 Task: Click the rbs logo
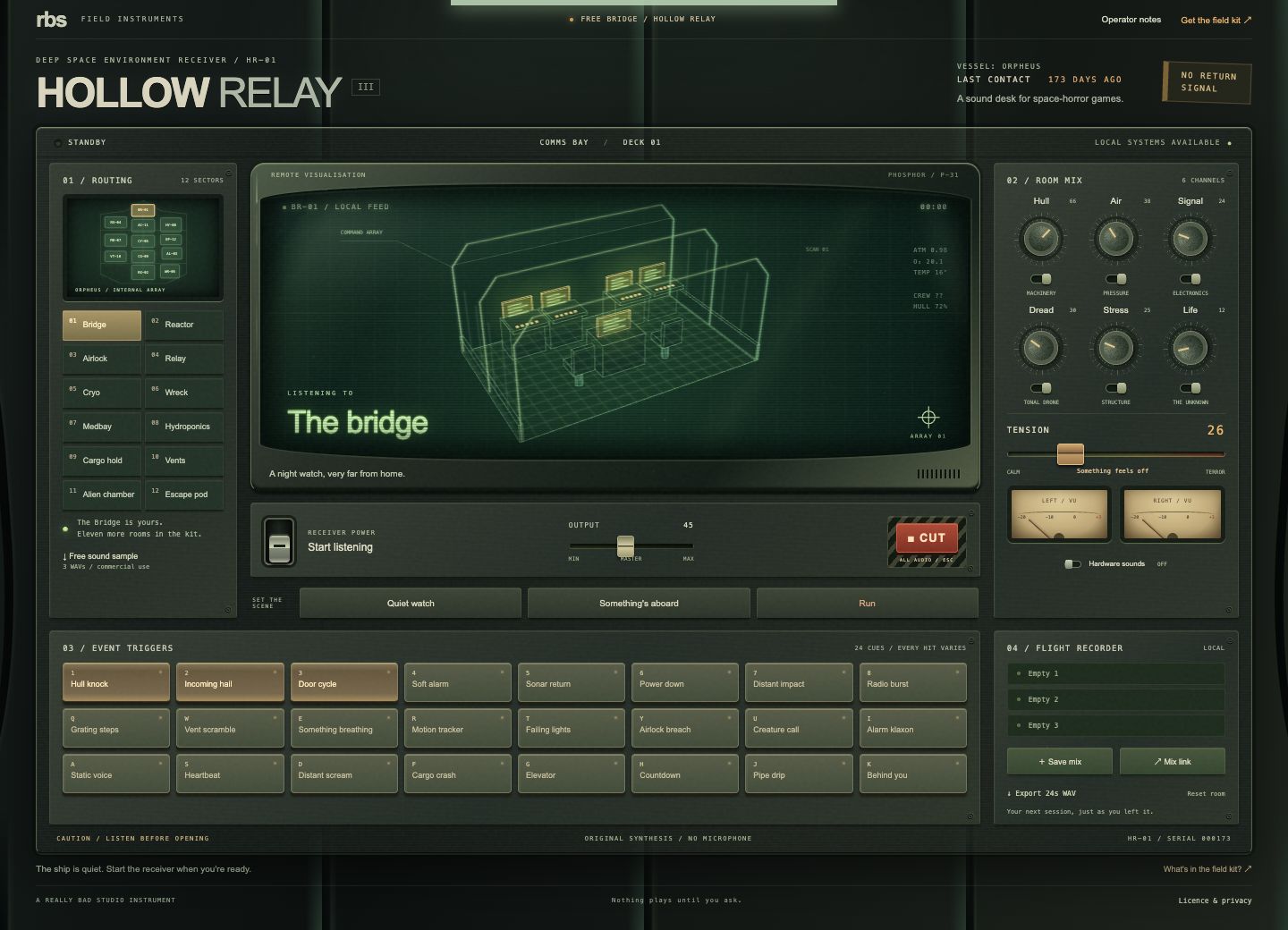click(x=51, y=19)
